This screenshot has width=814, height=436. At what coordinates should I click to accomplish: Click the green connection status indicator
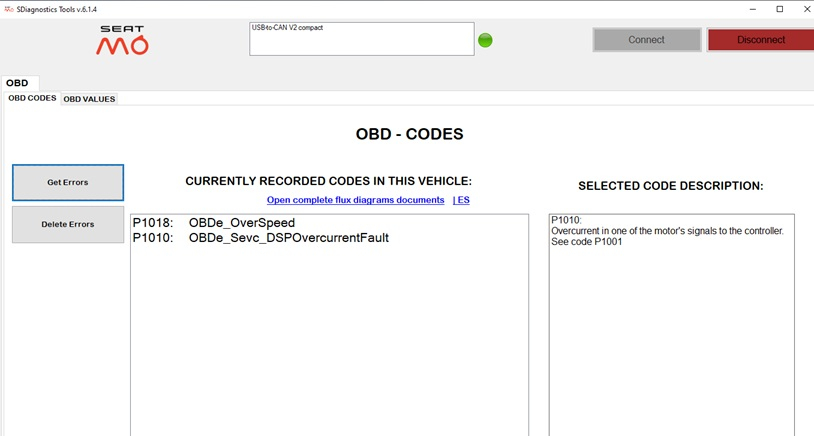[485, 40]
